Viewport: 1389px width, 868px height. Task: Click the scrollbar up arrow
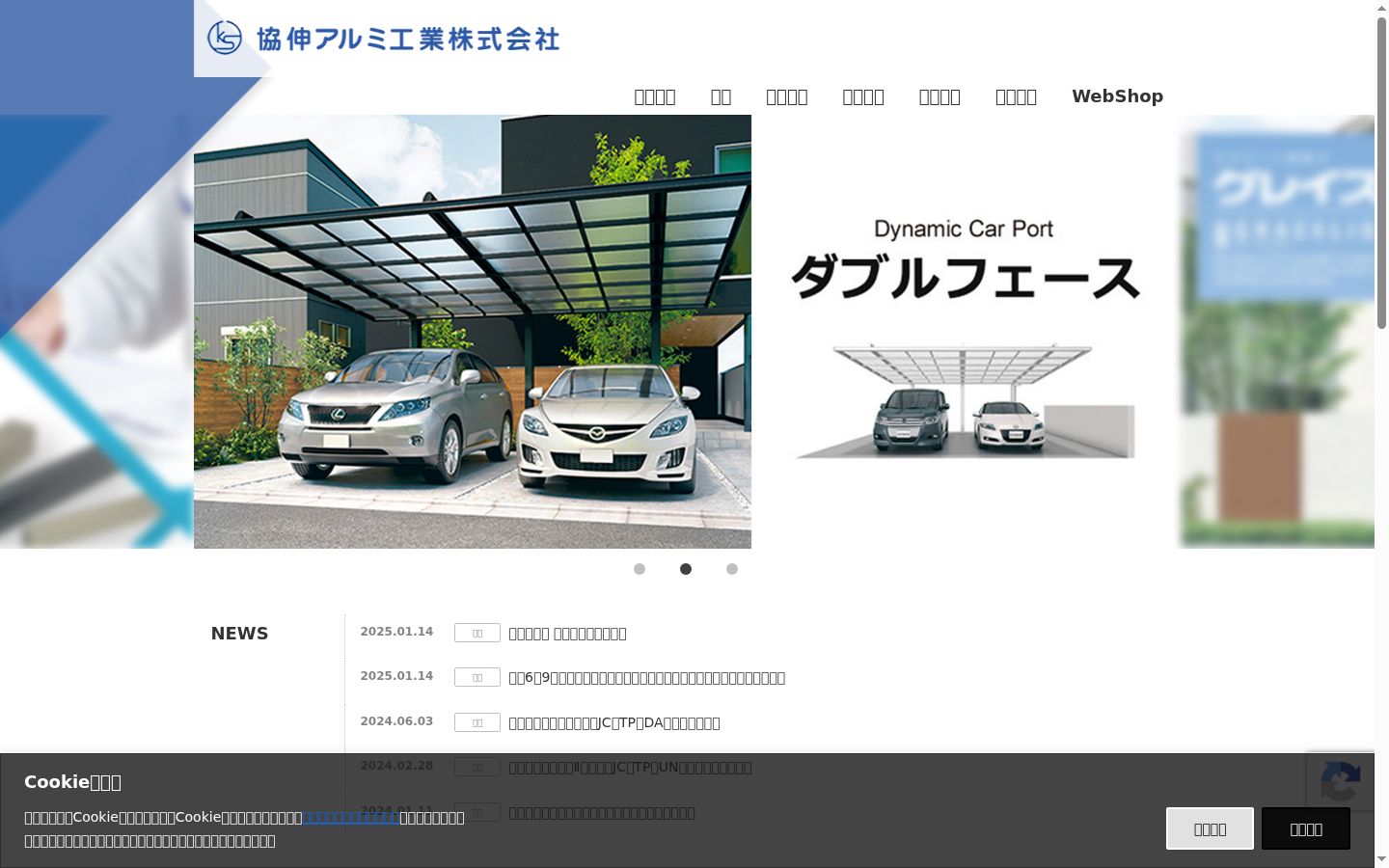click(x=1381, y=8)
